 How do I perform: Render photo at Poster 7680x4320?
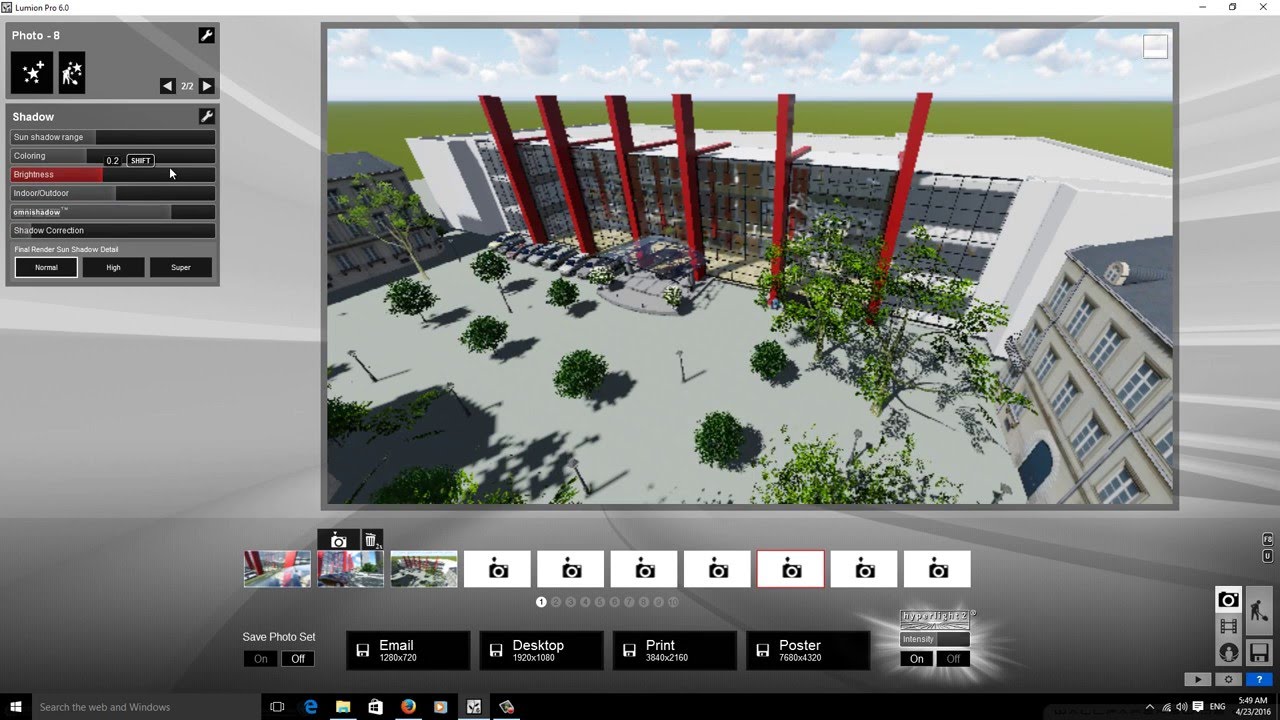tap(808, 650)
